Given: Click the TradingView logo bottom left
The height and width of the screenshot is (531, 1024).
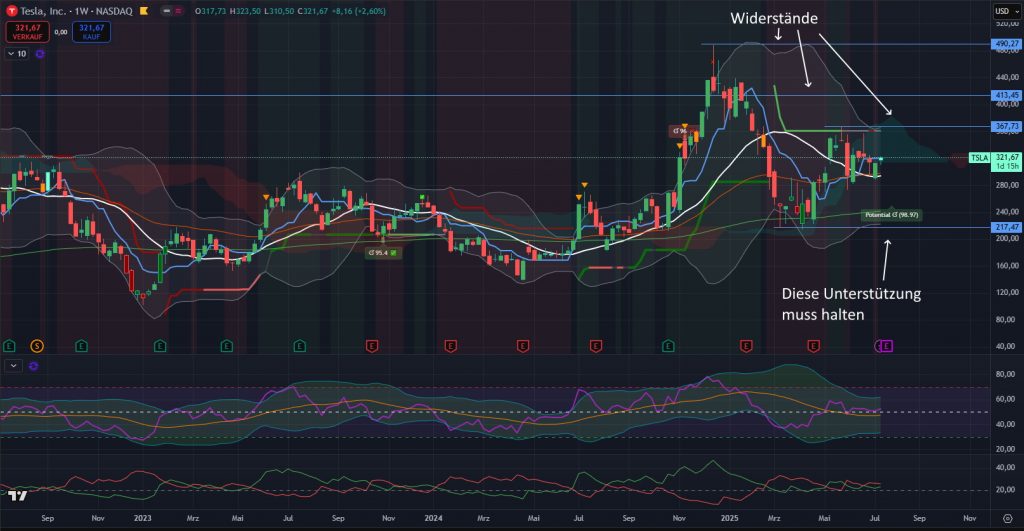Looking at the screenshot, I should [18, 496].
